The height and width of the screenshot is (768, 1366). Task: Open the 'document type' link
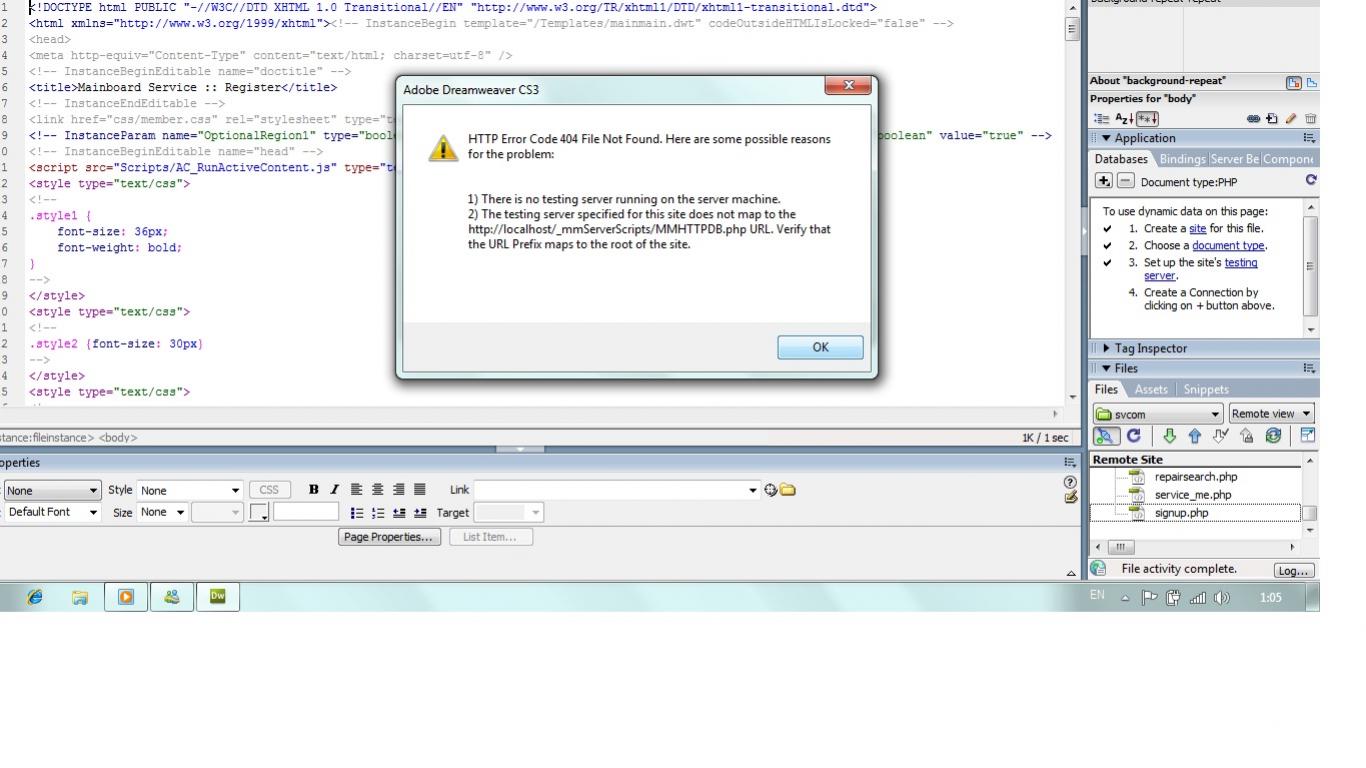[x=1228, y=246]
